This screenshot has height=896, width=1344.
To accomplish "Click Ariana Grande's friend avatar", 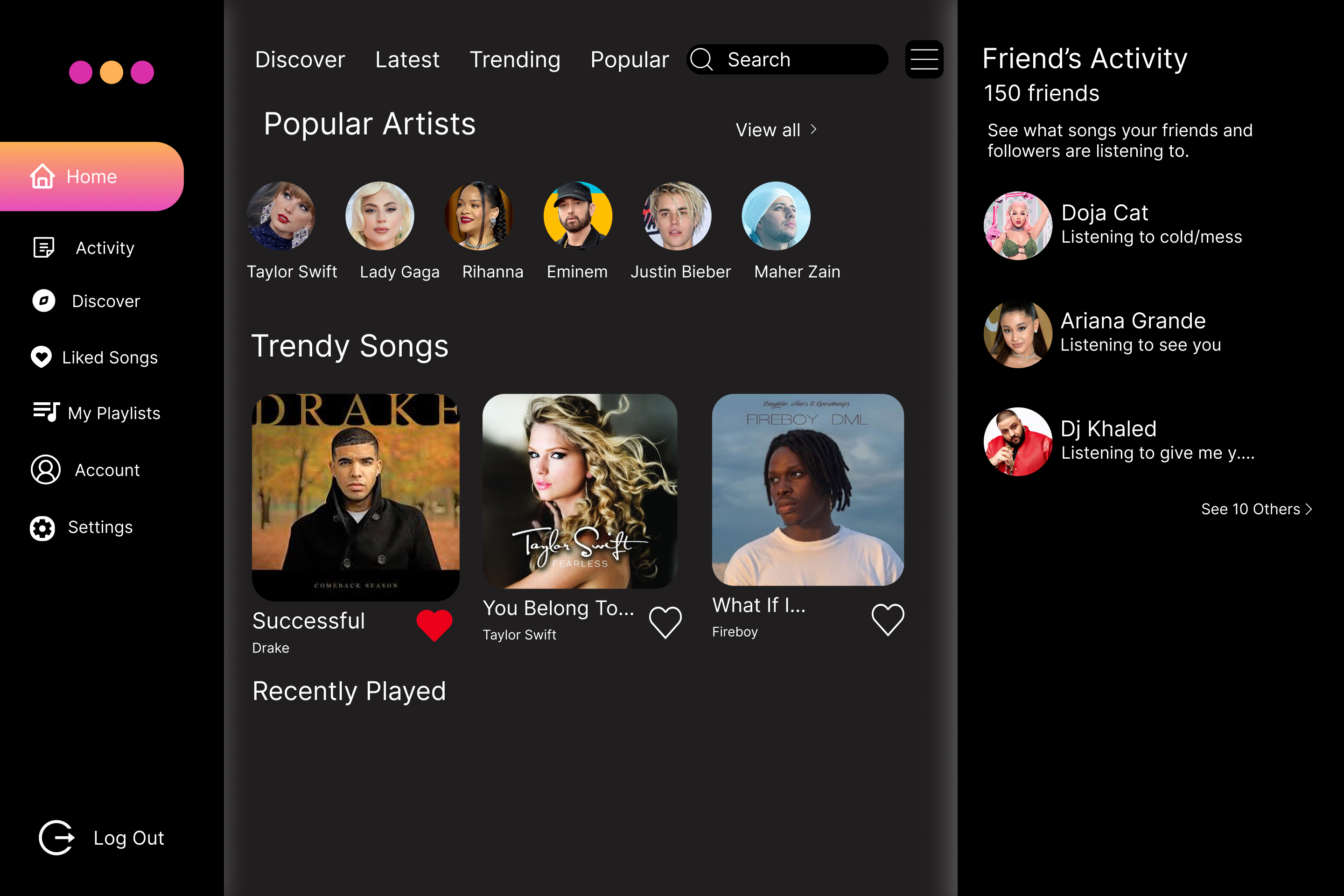I will point(1018,334).
